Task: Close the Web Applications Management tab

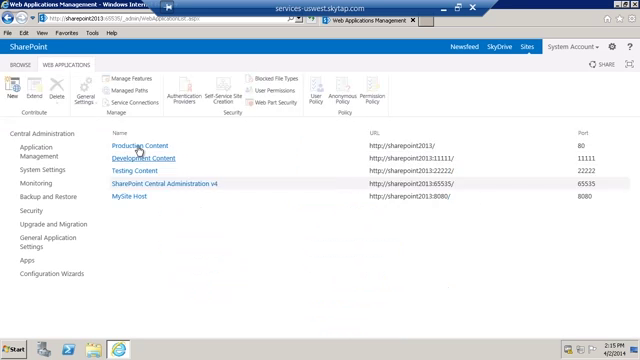Action: pyautogui.click(x=413, y=20)
